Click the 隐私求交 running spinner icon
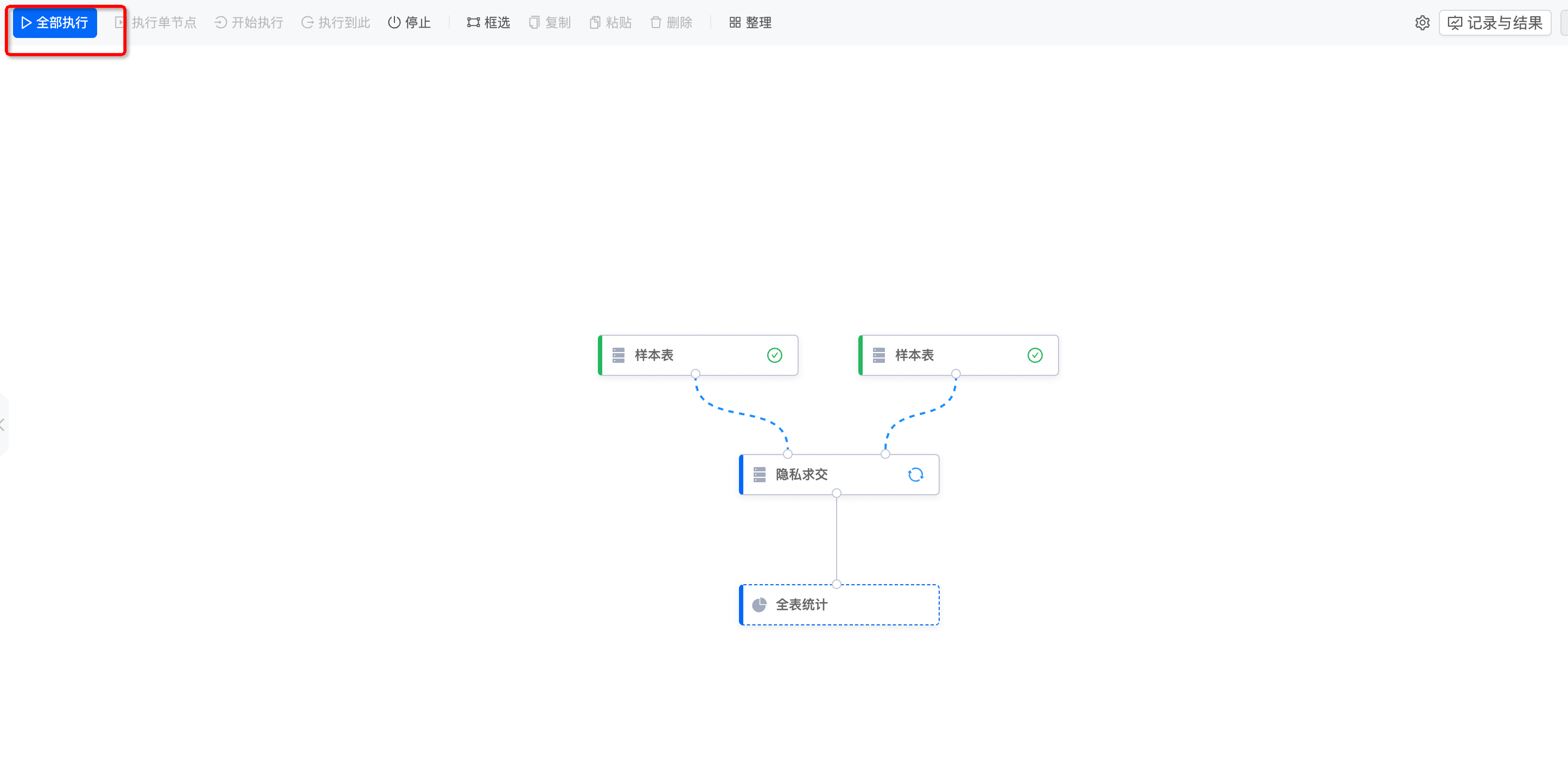Image resolution: width=1568 pixels, height=767 pixels. click(915, 474)
